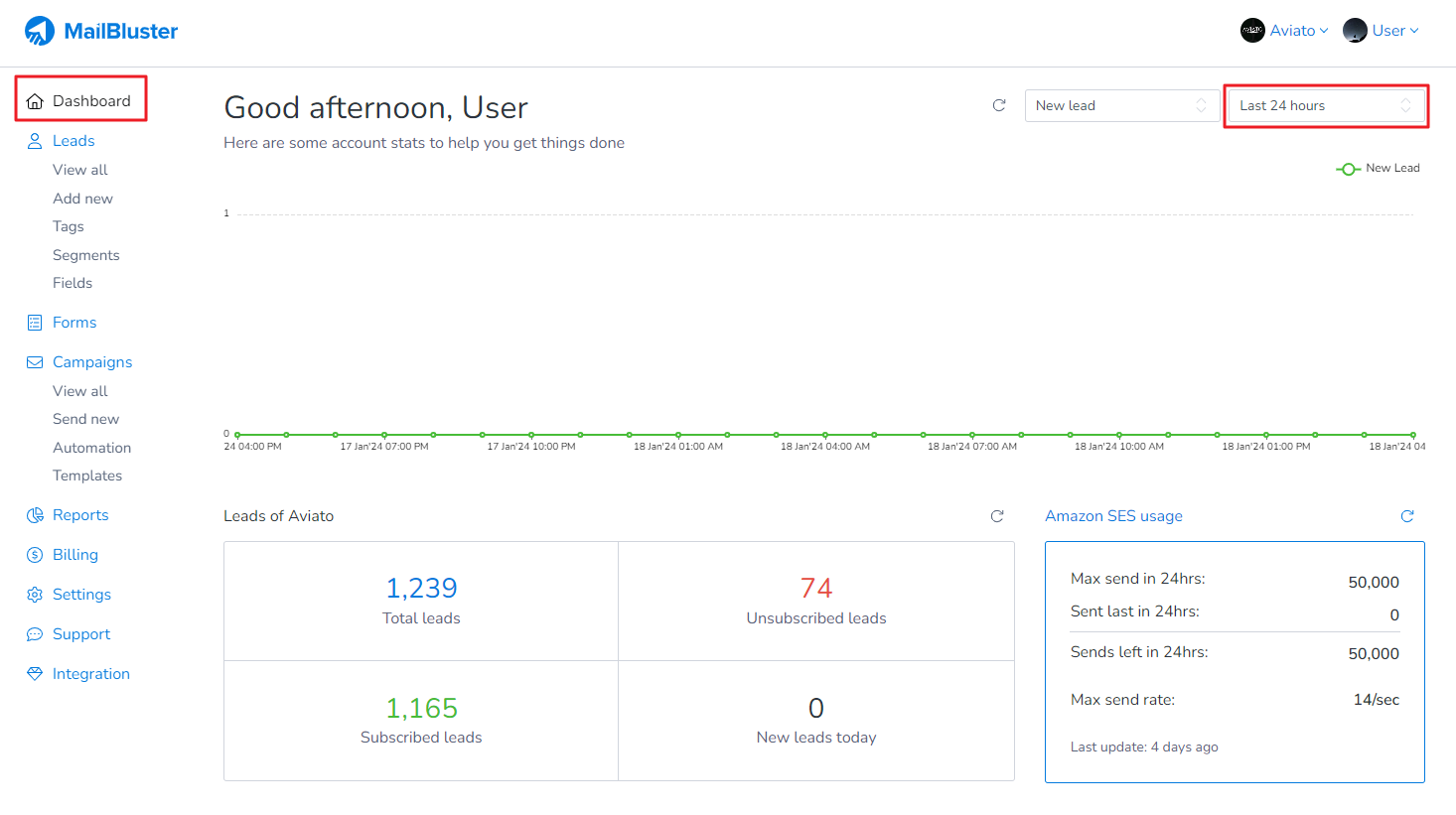Open Segments under Leads
This screenshot has width=1456, height=815.
click(x=85, y=255)
